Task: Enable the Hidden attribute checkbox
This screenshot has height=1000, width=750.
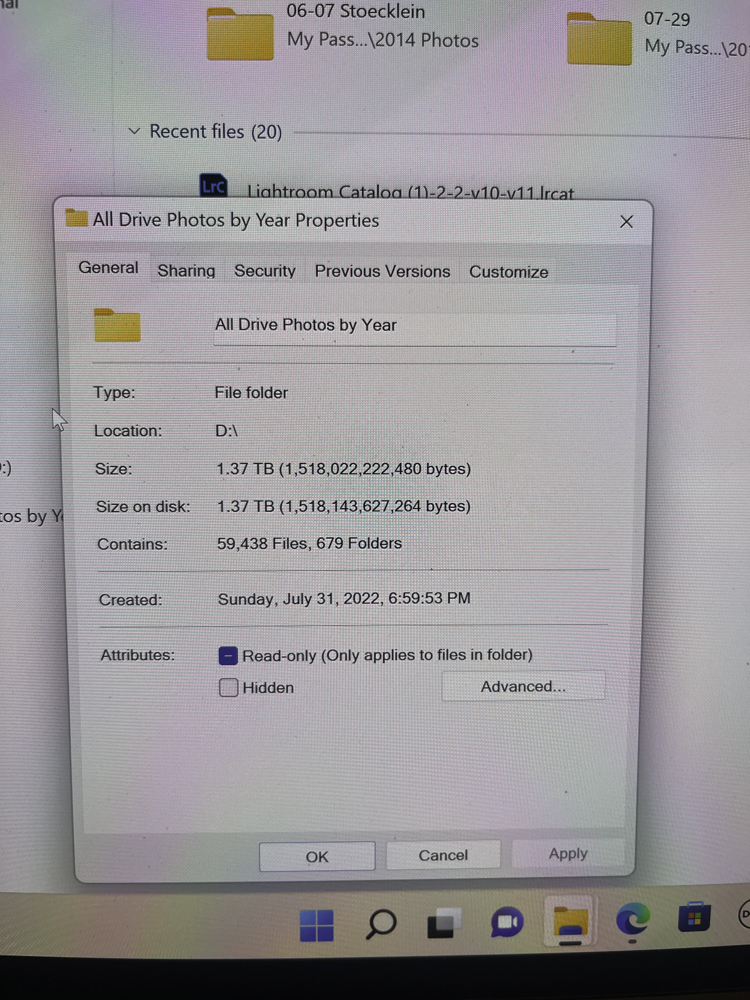Action: (228, 688)
